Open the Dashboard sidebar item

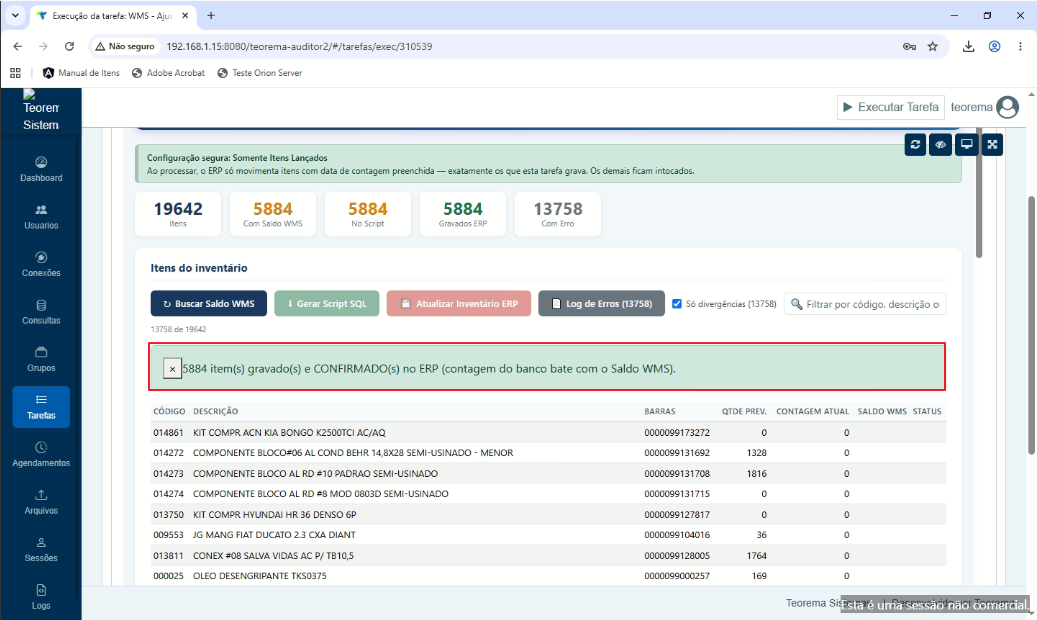click(41, 169)
